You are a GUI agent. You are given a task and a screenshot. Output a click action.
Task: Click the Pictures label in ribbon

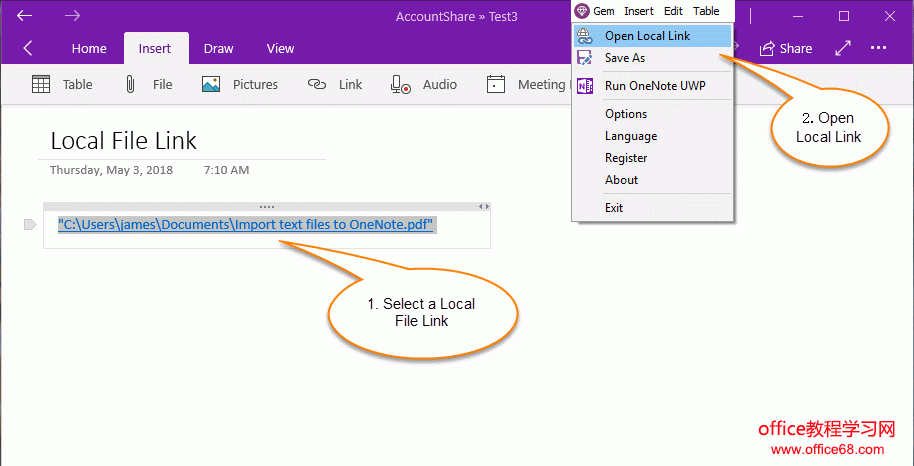click(255, 85)
